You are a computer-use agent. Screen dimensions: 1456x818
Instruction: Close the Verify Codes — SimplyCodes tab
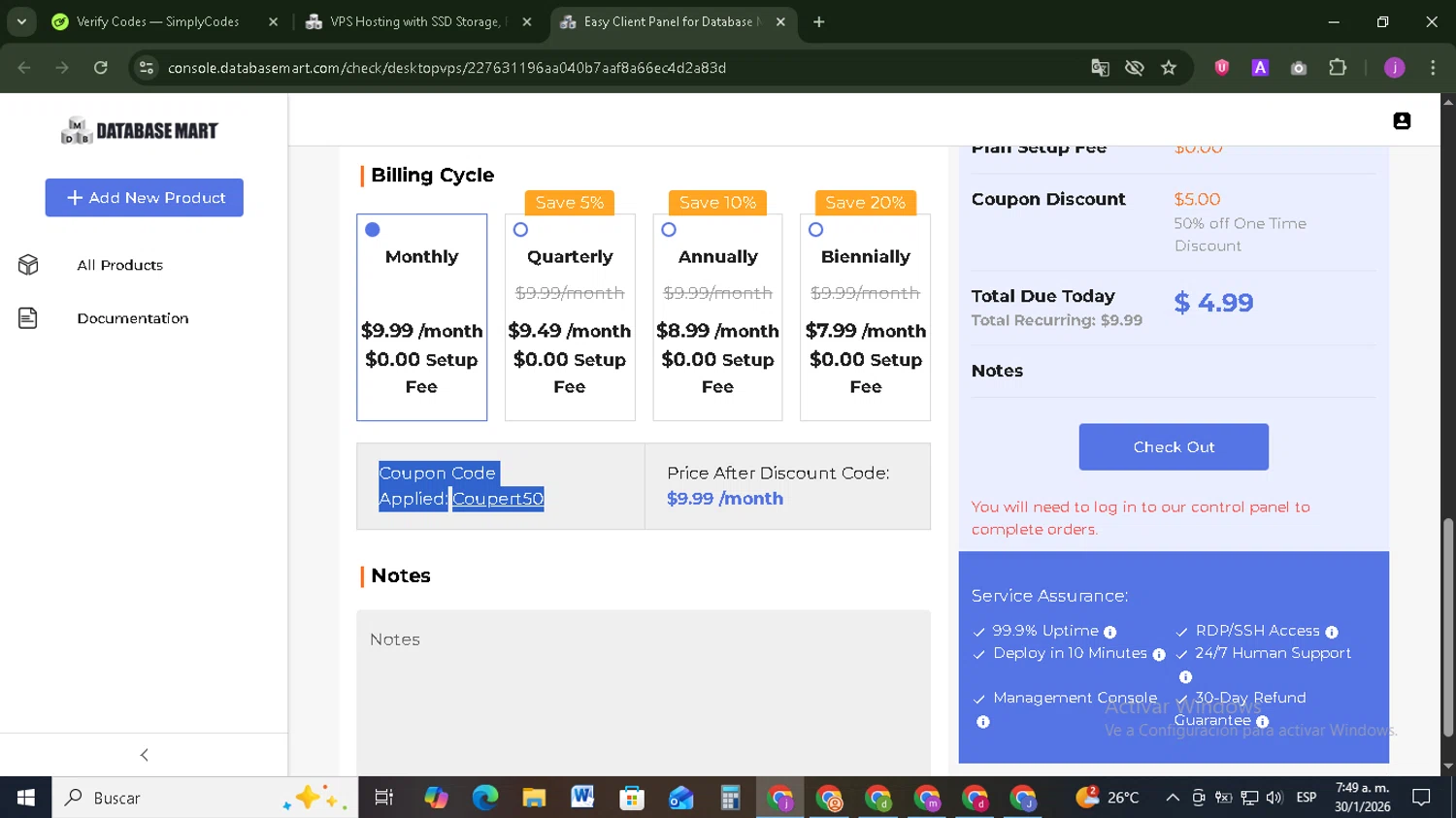(273, 21)
